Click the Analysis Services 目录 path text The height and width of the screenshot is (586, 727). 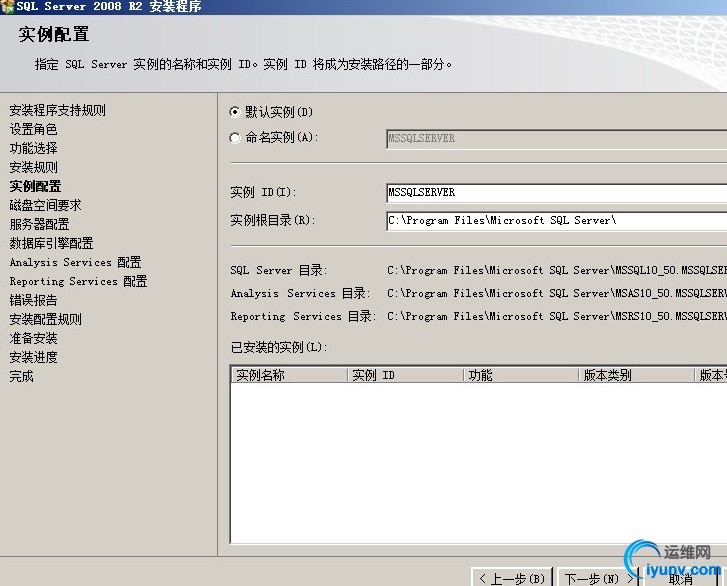(557, 293)
